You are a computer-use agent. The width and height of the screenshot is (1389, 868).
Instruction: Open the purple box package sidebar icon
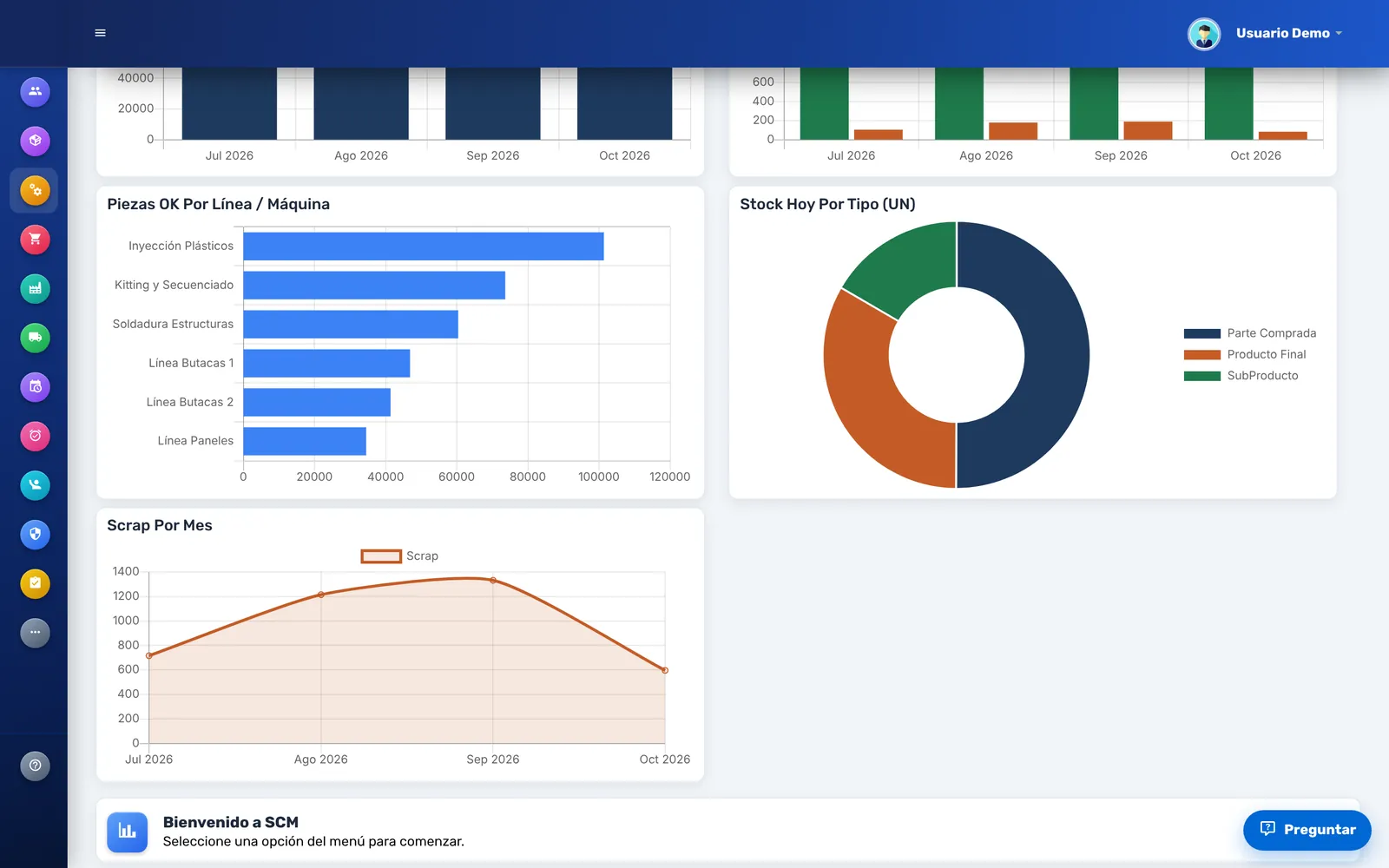35,141
